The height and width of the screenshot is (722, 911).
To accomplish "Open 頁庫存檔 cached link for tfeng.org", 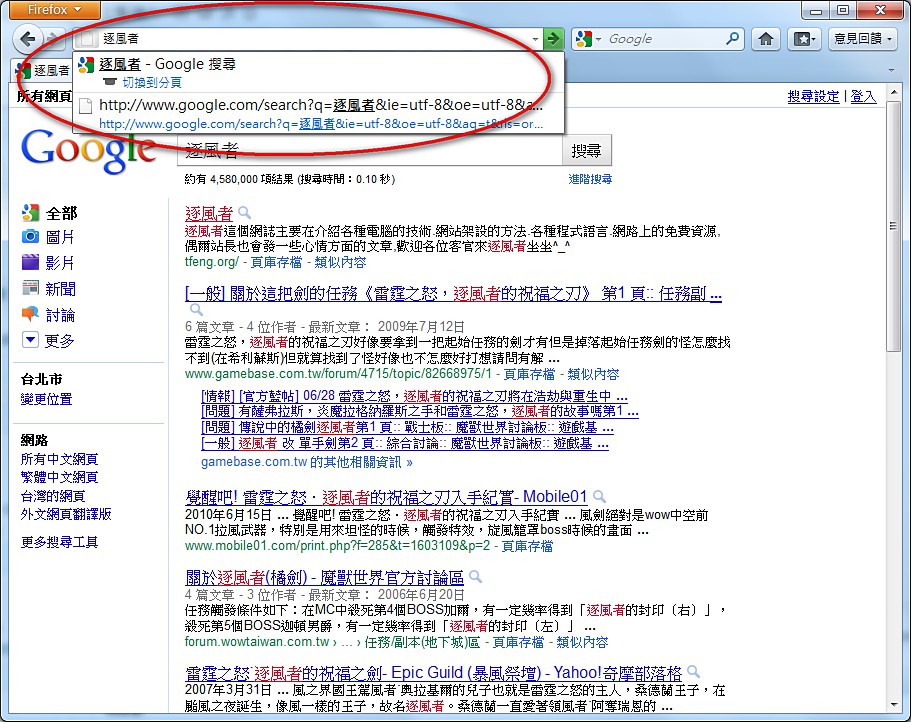I will (x=276, y=262).
